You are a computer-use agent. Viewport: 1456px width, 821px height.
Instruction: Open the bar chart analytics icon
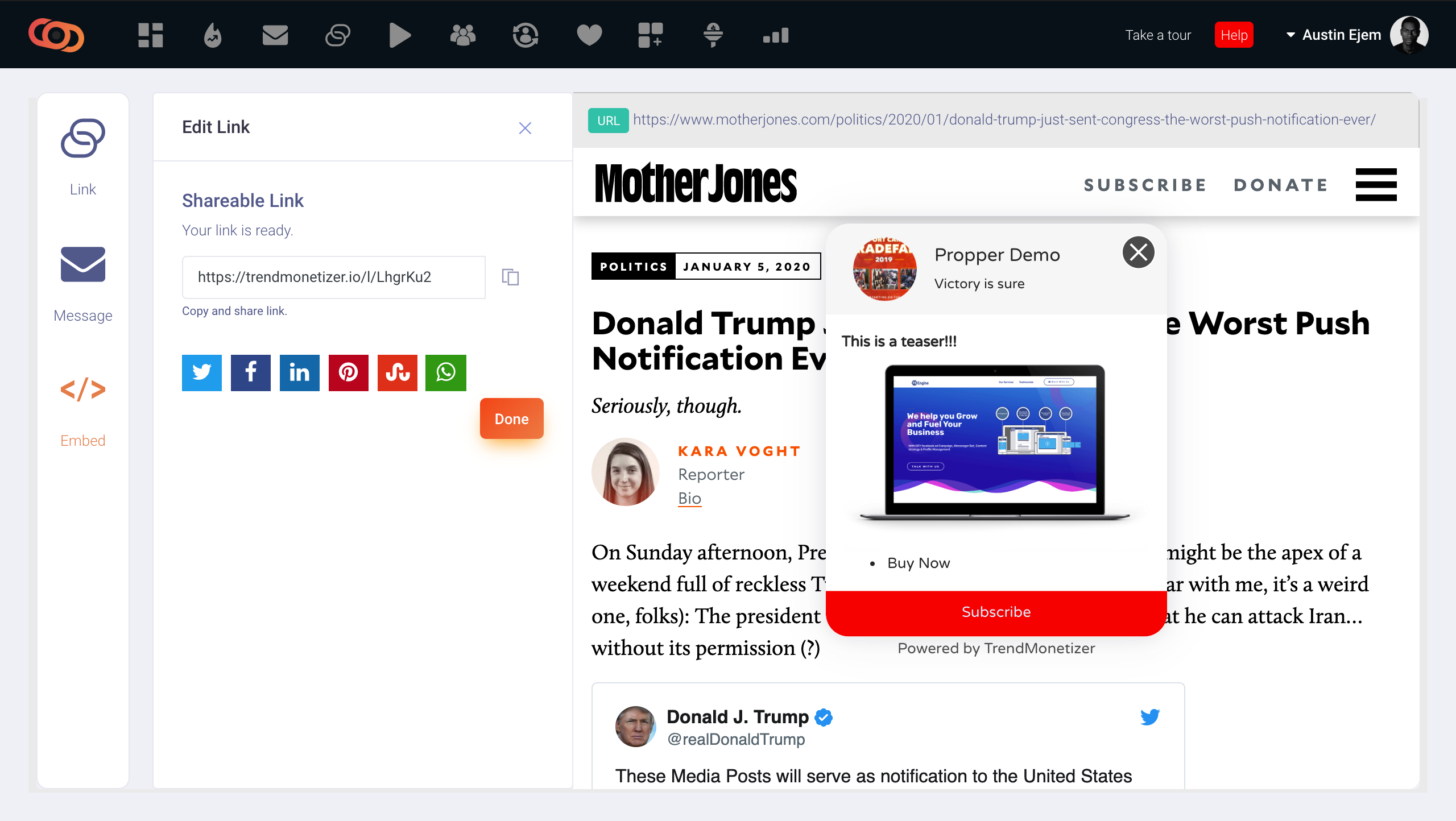coord(776,35)
